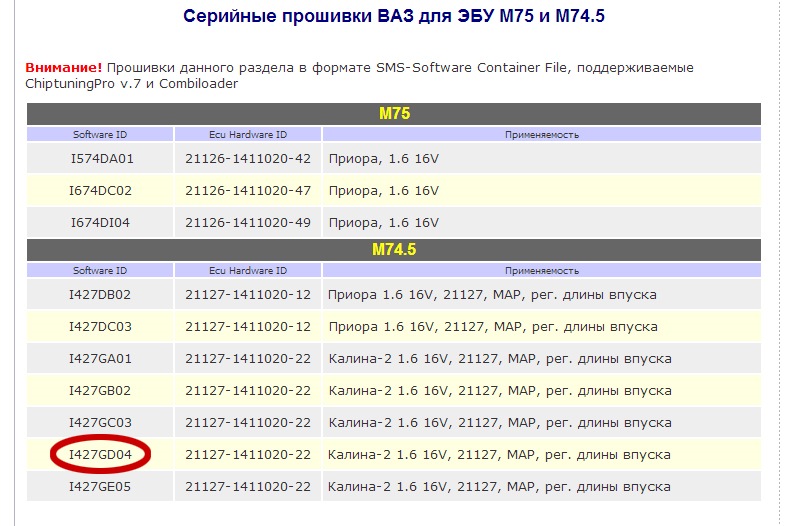Open the I427GE05 firmware entry
This screenshot has height=526, width=788.
100,487
